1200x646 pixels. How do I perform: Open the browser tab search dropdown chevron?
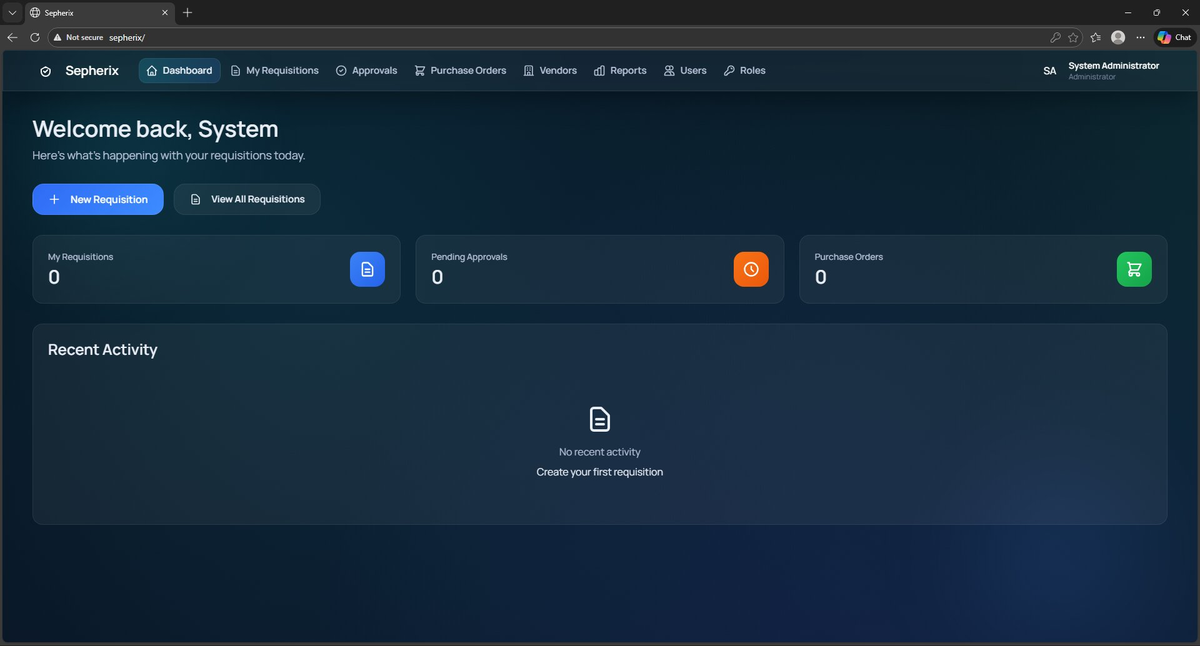click(12, 12)
